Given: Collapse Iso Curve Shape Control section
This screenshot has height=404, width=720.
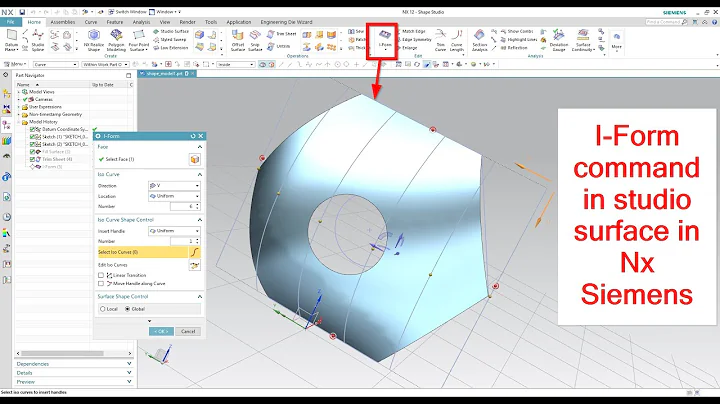Looking at the screenshot, I should pyautogui.click(x=200, y=220).
